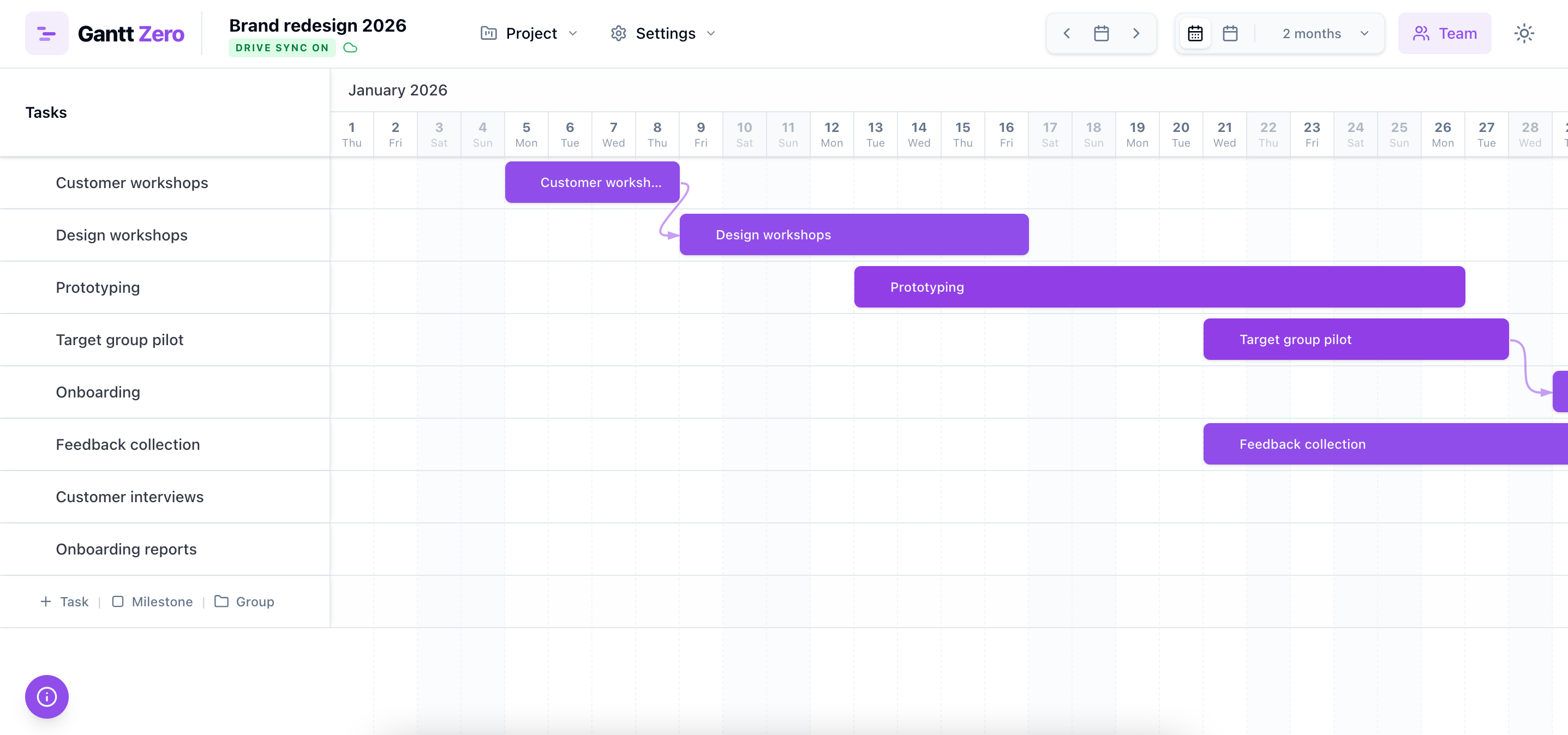
Task: Expand the Settings dropdown
Action: tap(662, 33)
